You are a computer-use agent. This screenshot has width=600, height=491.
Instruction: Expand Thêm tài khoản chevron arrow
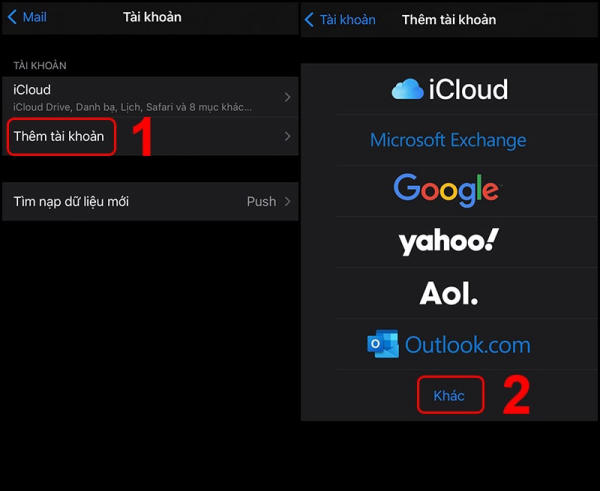[288, 136]
